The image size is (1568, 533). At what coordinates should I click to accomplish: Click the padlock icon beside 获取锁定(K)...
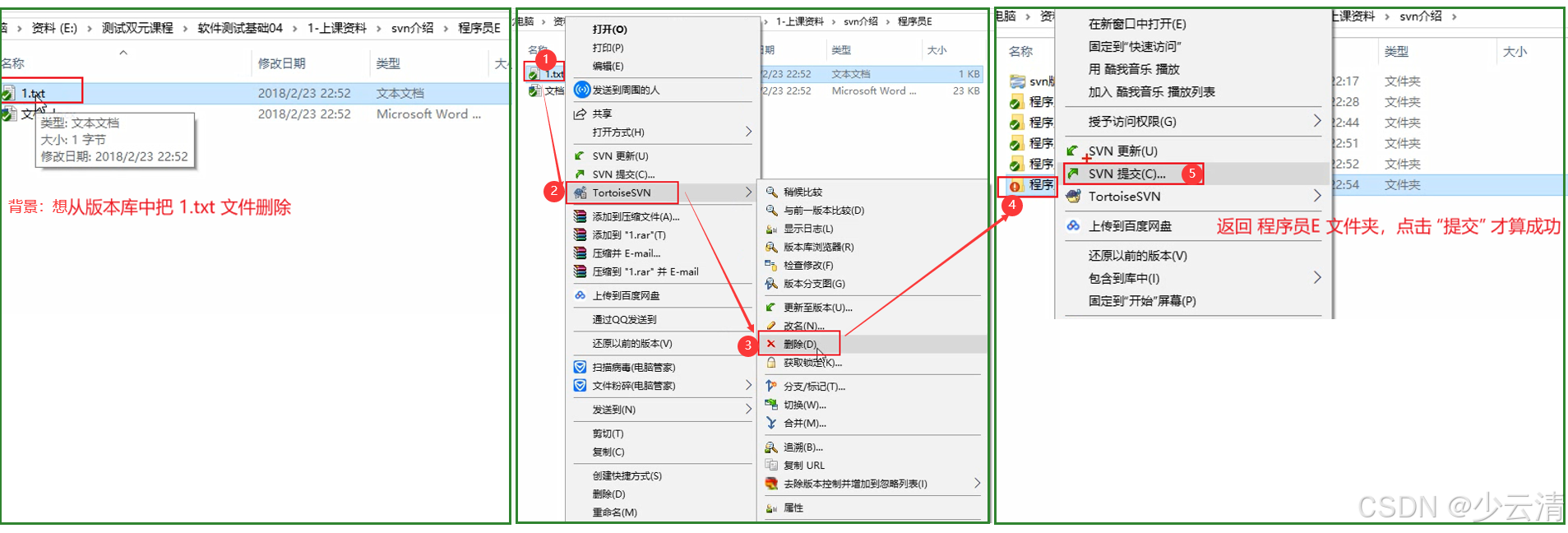pyautogui.click(x=771, y=363)
